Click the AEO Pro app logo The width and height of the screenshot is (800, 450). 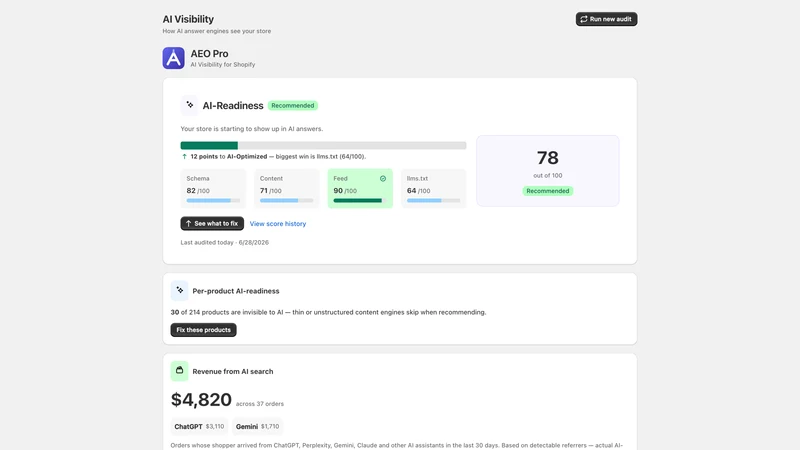pos(173,58)
